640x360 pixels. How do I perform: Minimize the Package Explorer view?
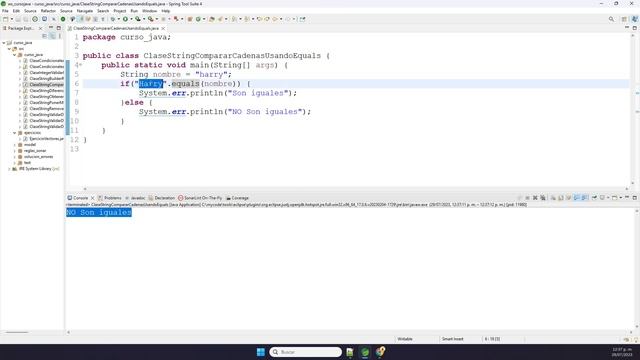51,28
